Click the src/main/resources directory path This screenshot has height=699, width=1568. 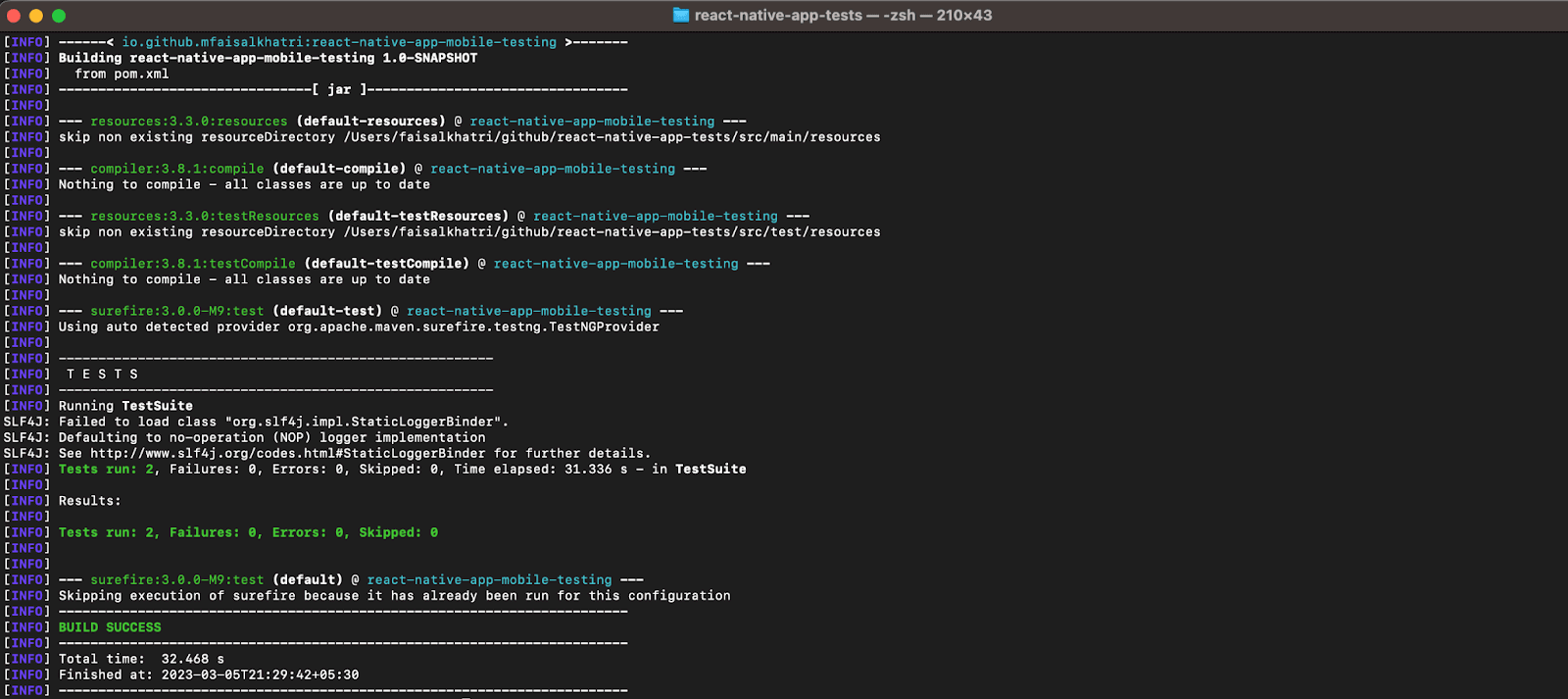coord(612,137)
